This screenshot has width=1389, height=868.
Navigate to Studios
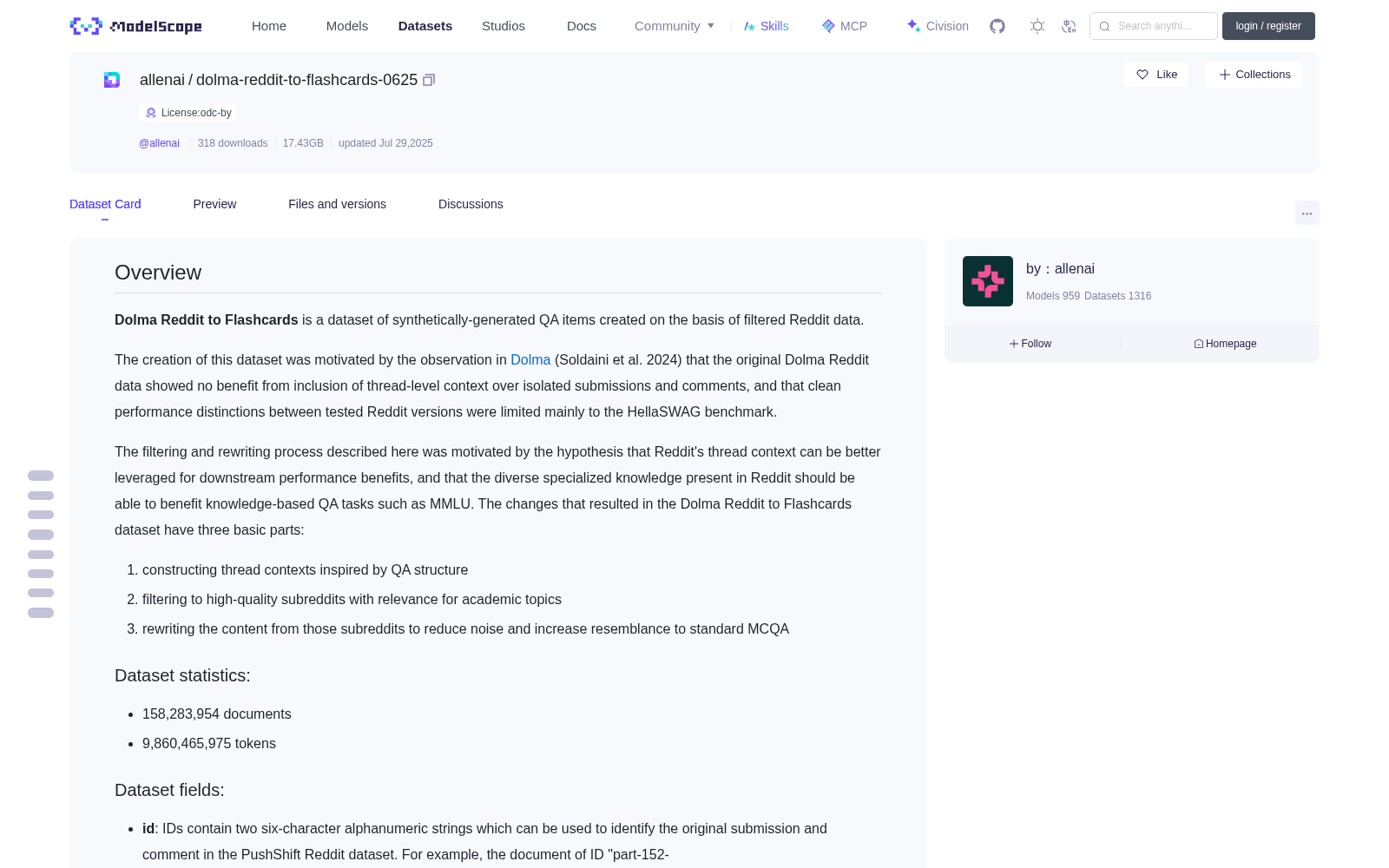tap(504, 26)
